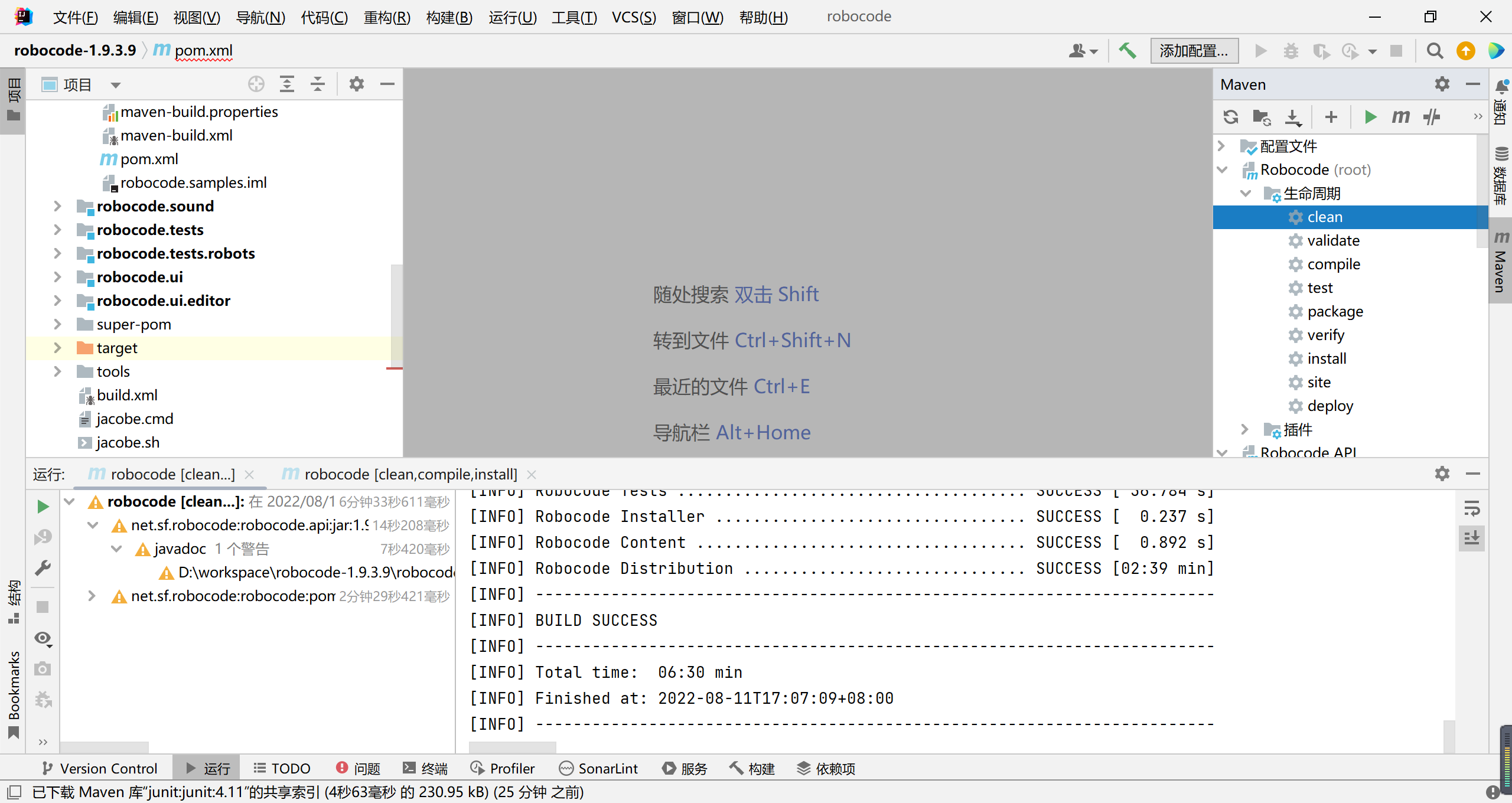Open the Profiler tool window

(503, 768)
